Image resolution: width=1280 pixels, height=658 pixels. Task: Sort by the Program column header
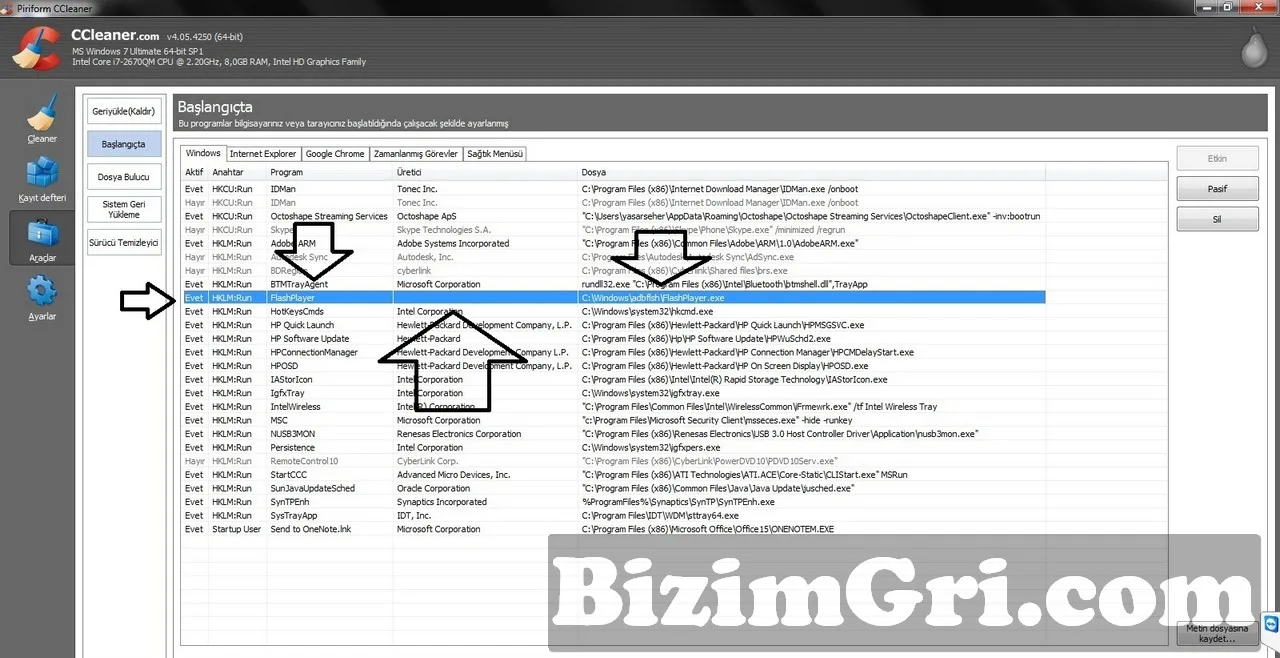(x=331, y=173)
